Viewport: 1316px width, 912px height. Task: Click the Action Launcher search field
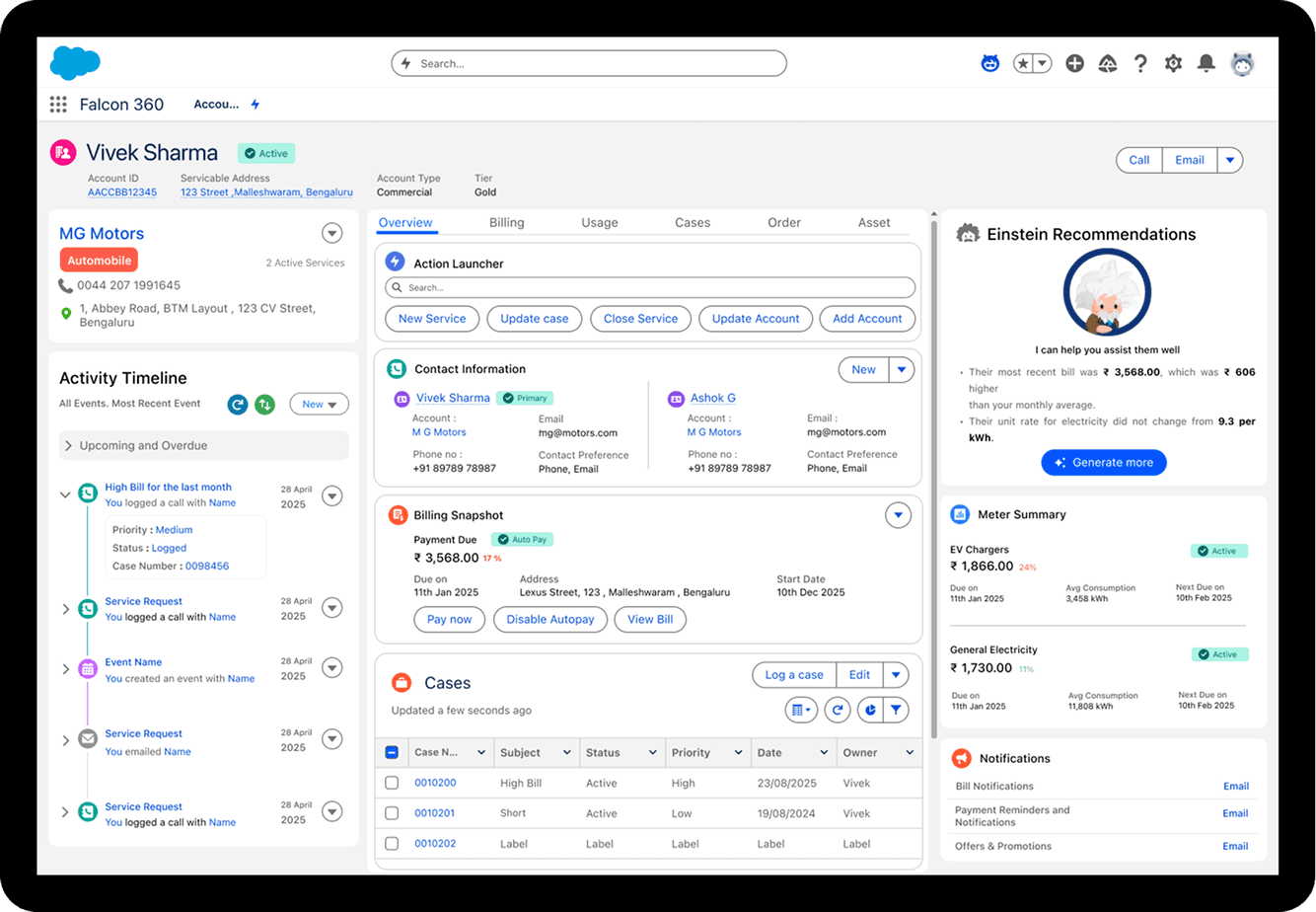click(650, 287)
